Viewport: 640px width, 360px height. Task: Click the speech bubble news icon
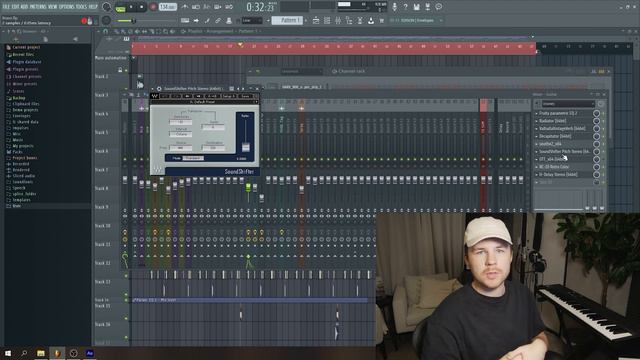point(439,7)
